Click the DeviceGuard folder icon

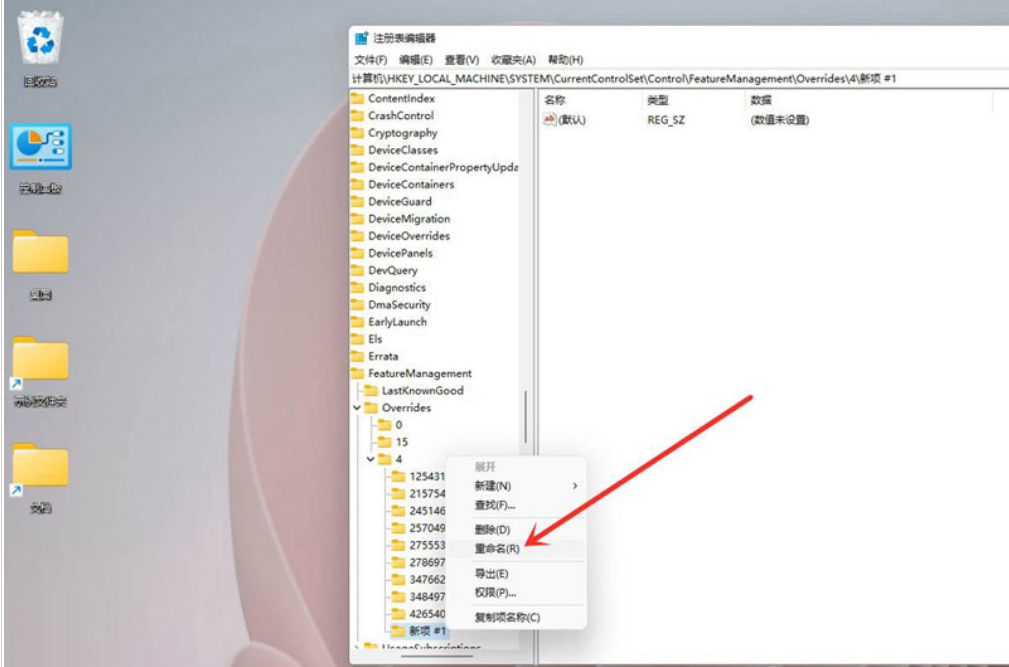357,201
